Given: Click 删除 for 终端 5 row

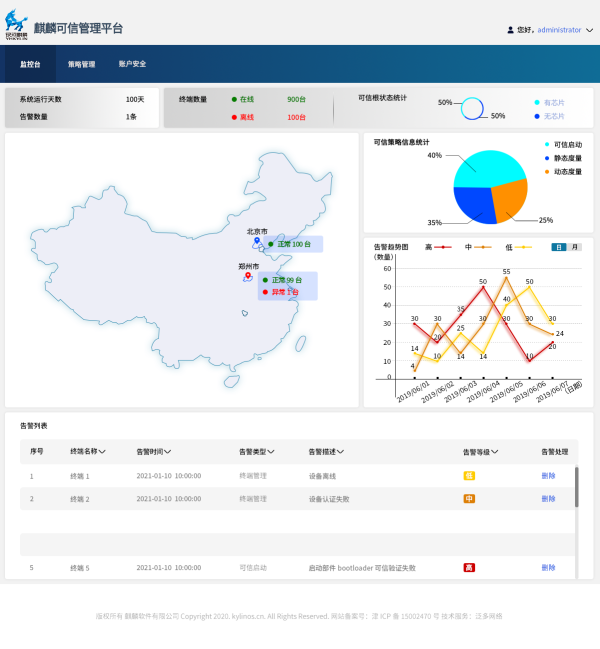Looking at the screenshot, I should pos(548,567).
